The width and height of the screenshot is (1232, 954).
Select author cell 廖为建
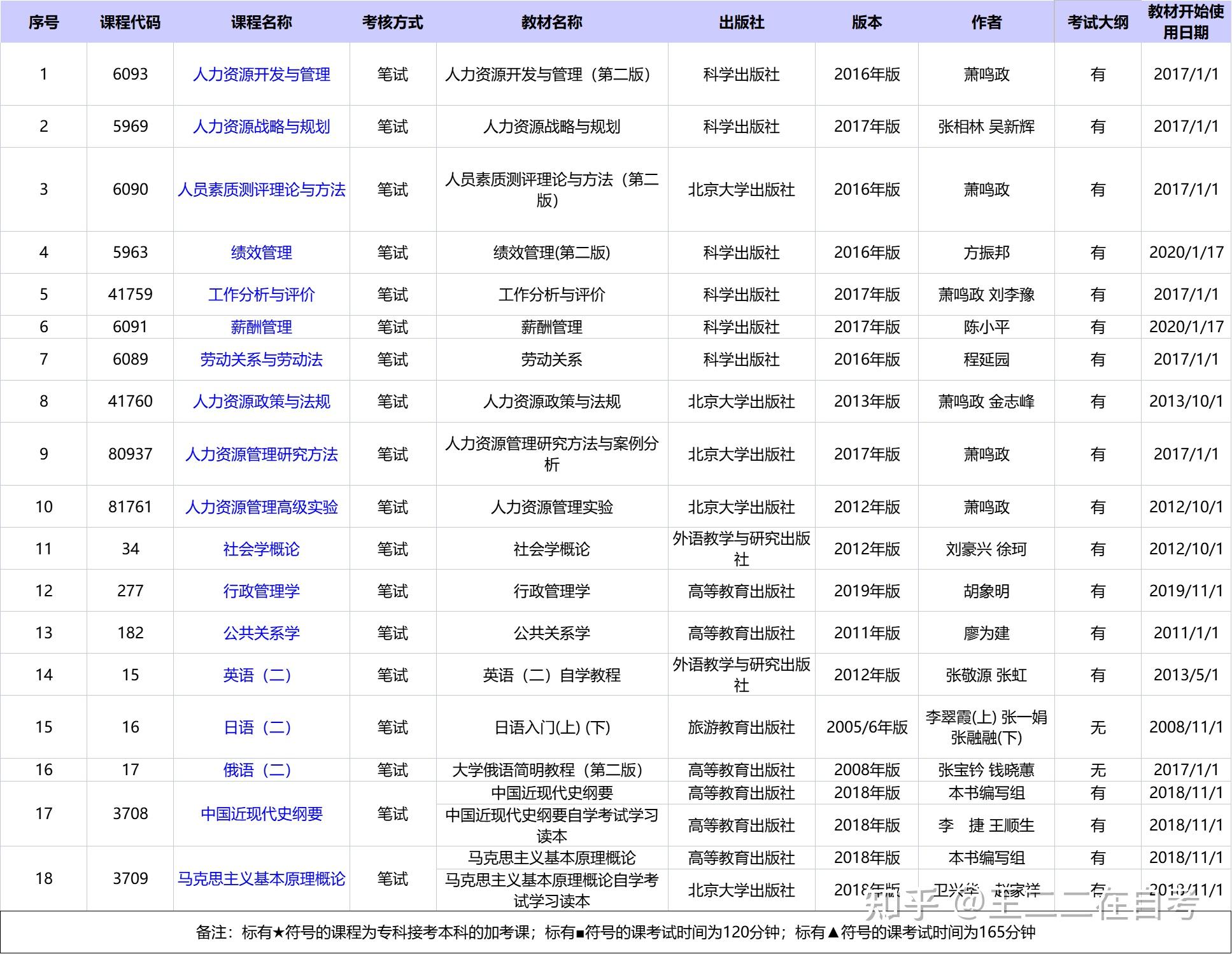(x=986, y=633)
